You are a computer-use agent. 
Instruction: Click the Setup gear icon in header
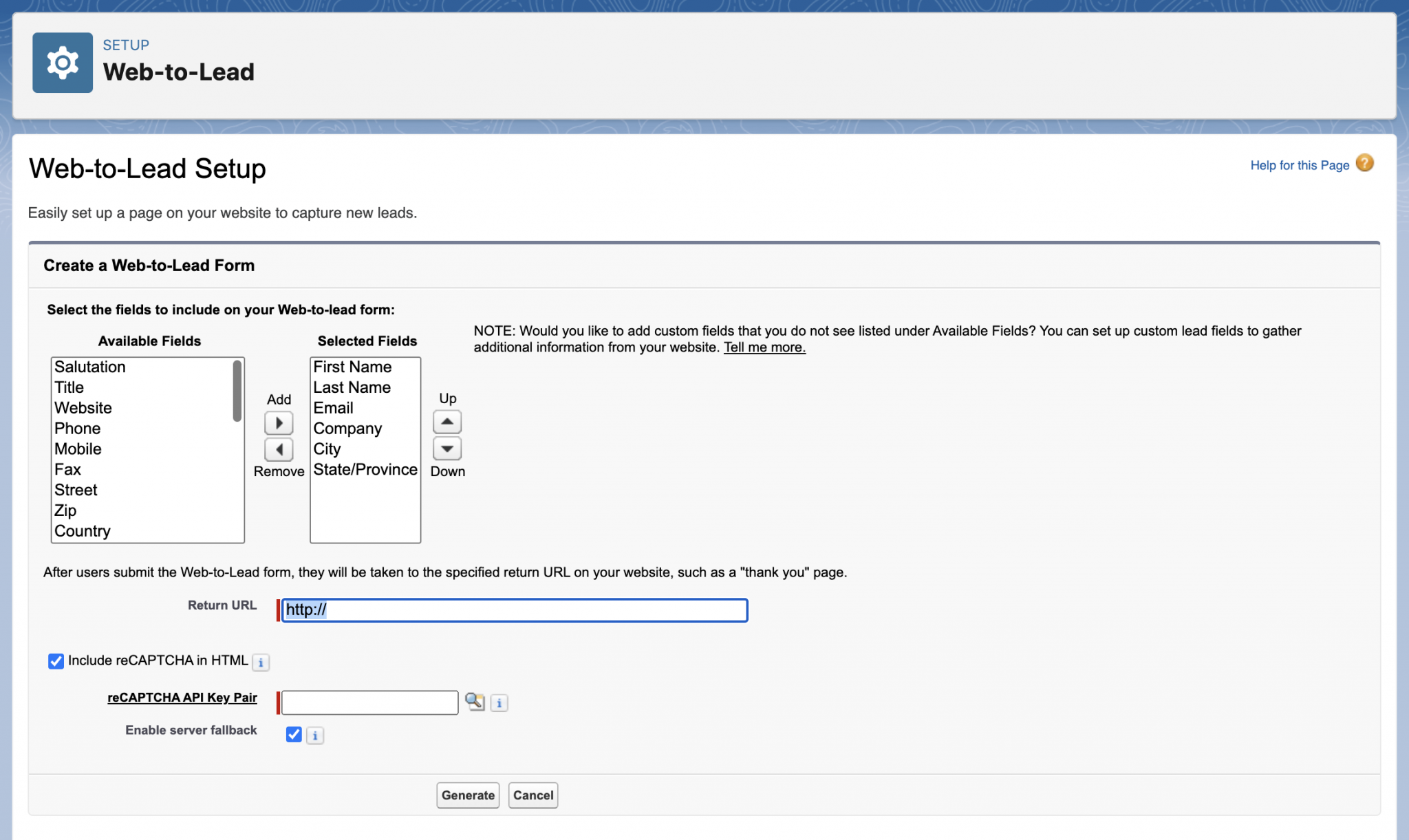point(63,62)
